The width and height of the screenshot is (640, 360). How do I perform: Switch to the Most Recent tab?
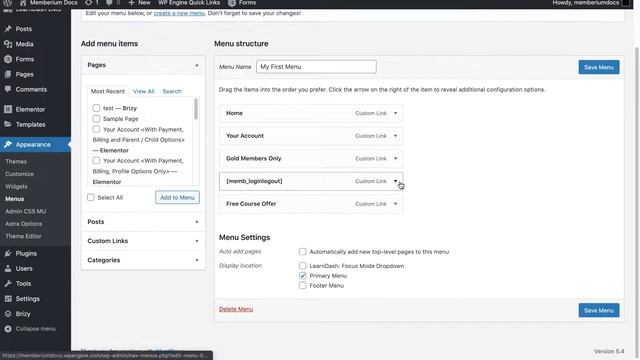[x=108, y=91]
